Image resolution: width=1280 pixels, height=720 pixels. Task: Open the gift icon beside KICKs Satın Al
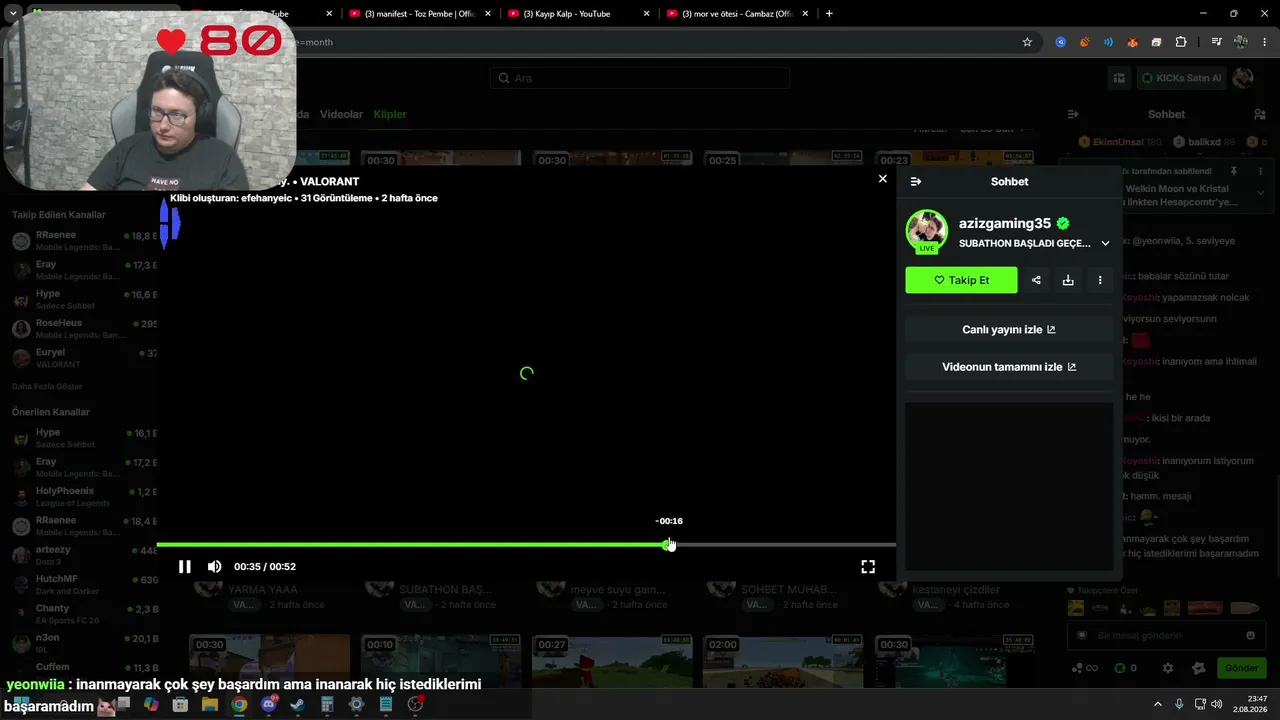coord(1119,78)
